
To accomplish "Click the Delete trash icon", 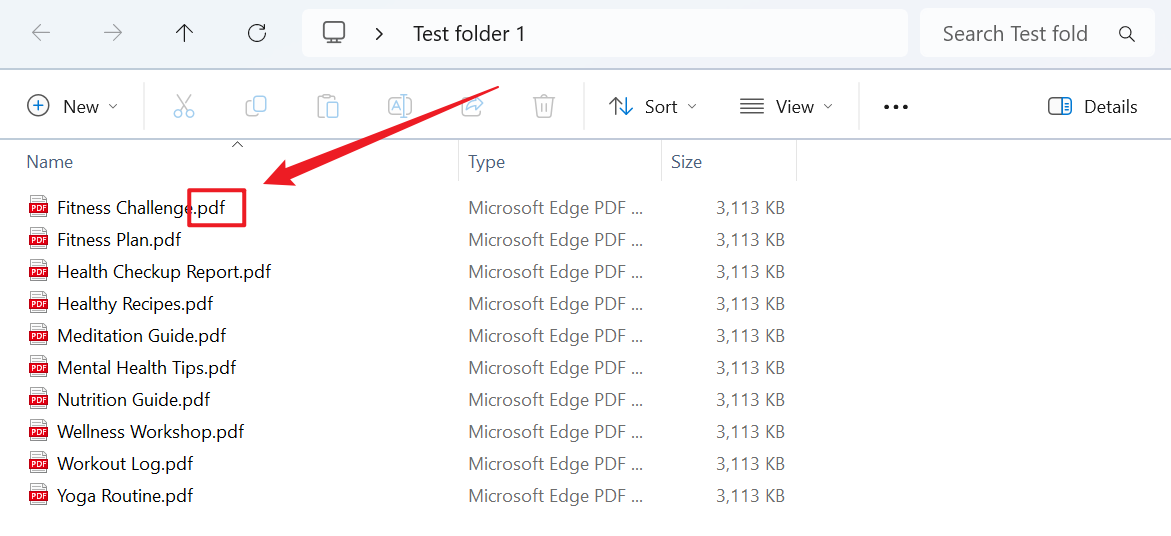I will [x=544, y=106].
